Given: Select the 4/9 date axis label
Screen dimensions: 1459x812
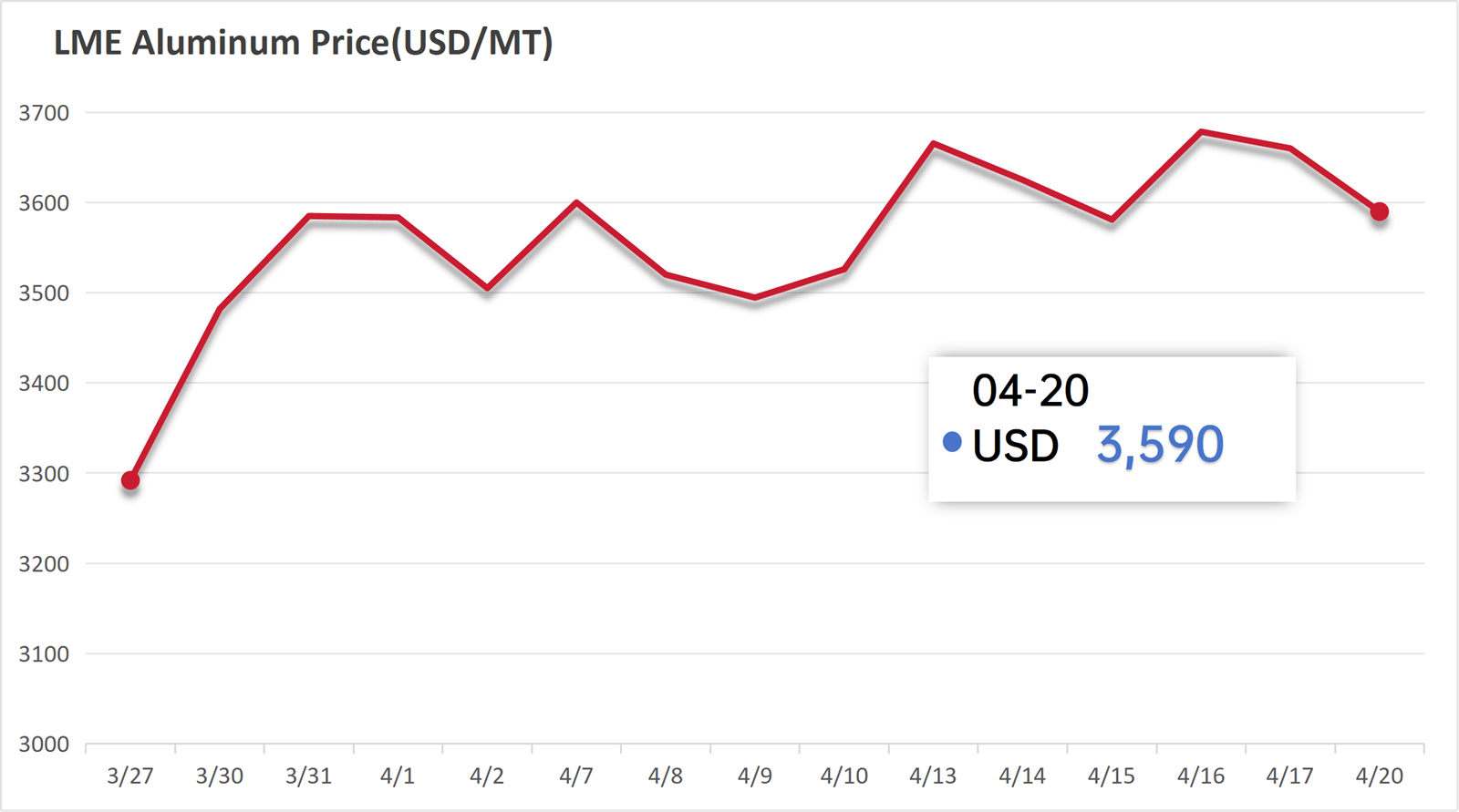Looking at the screenshot, I should pos(754,776).
